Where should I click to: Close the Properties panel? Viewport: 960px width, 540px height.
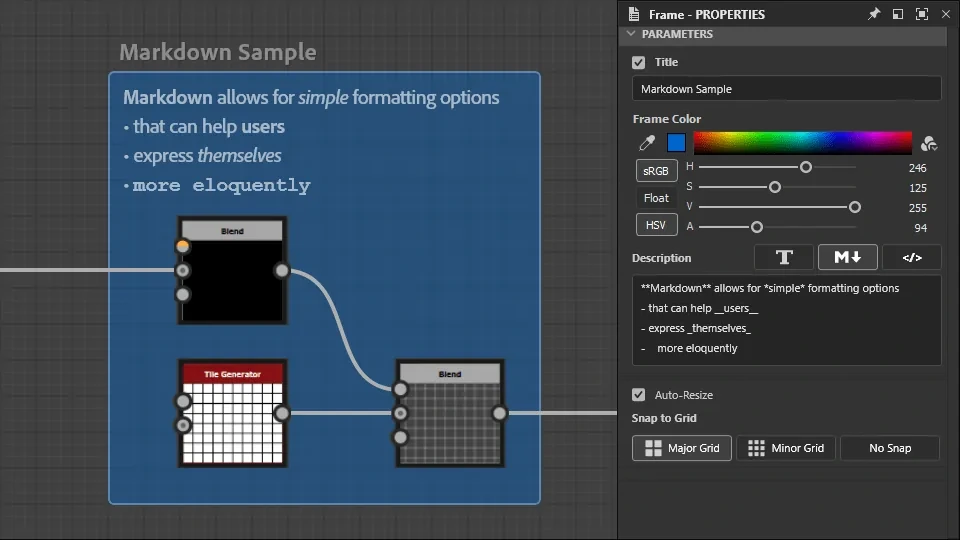point(946,14)
